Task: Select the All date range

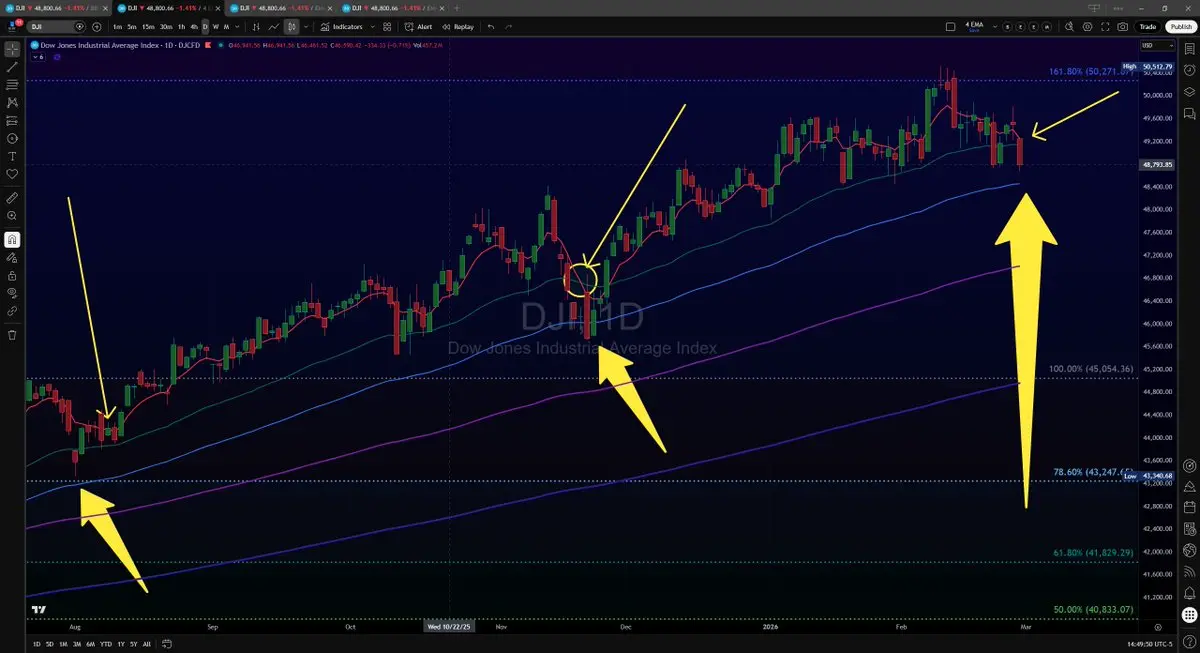Action: [147, 644]
